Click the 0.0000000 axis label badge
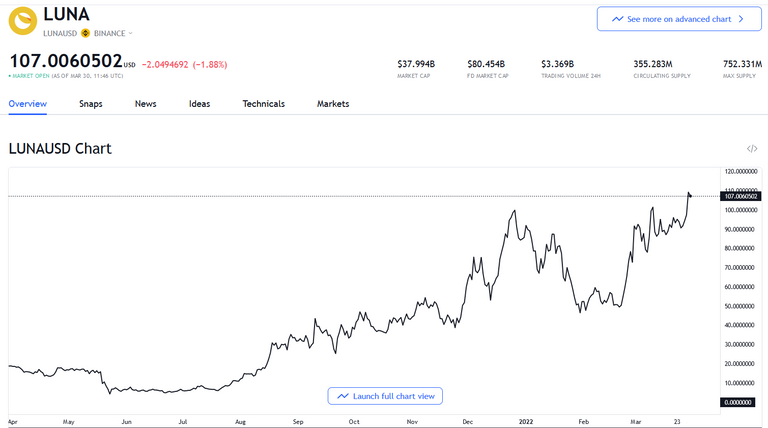 tap(738, 402)
